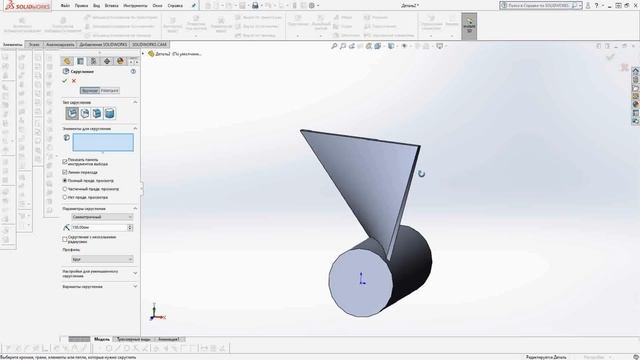This screenshot has width=640, height=360.
Task: Open the symmetric fillet method dropdown
Action: pos(102,217)
